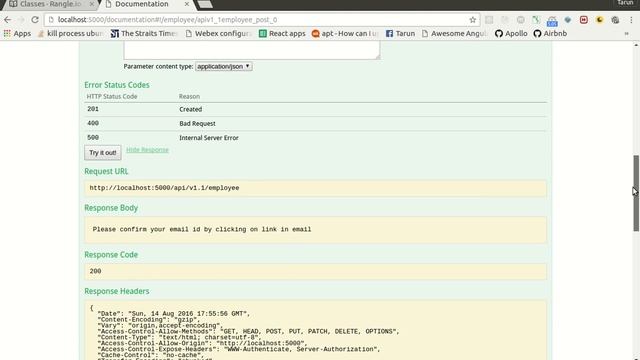Click the Request URL value box

[315, 188]
